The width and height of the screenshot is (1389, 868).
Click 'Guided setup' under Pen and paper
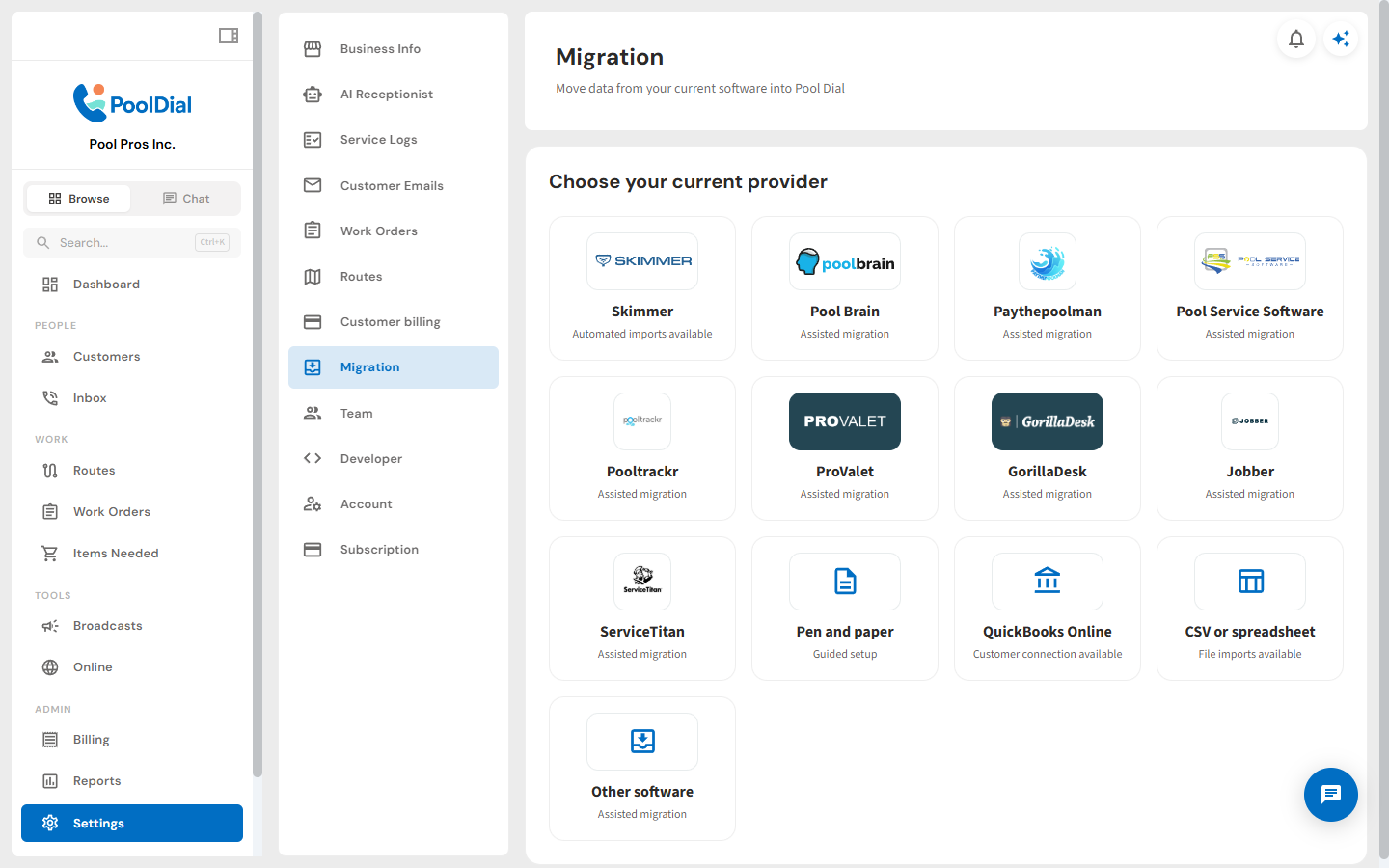coord(845,654)
